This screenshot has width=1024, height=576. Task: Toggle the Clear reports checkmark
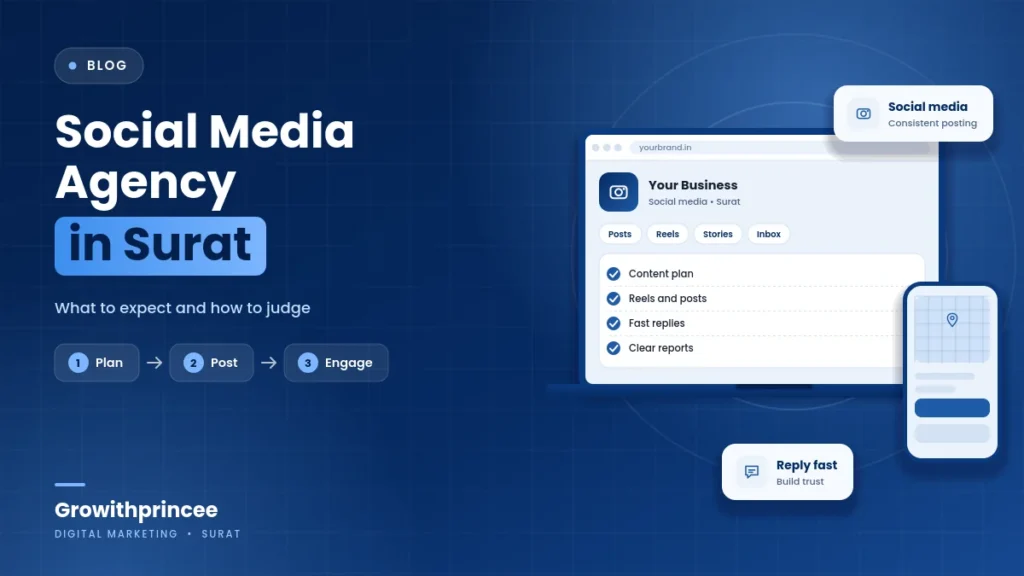tap(613, 348)
